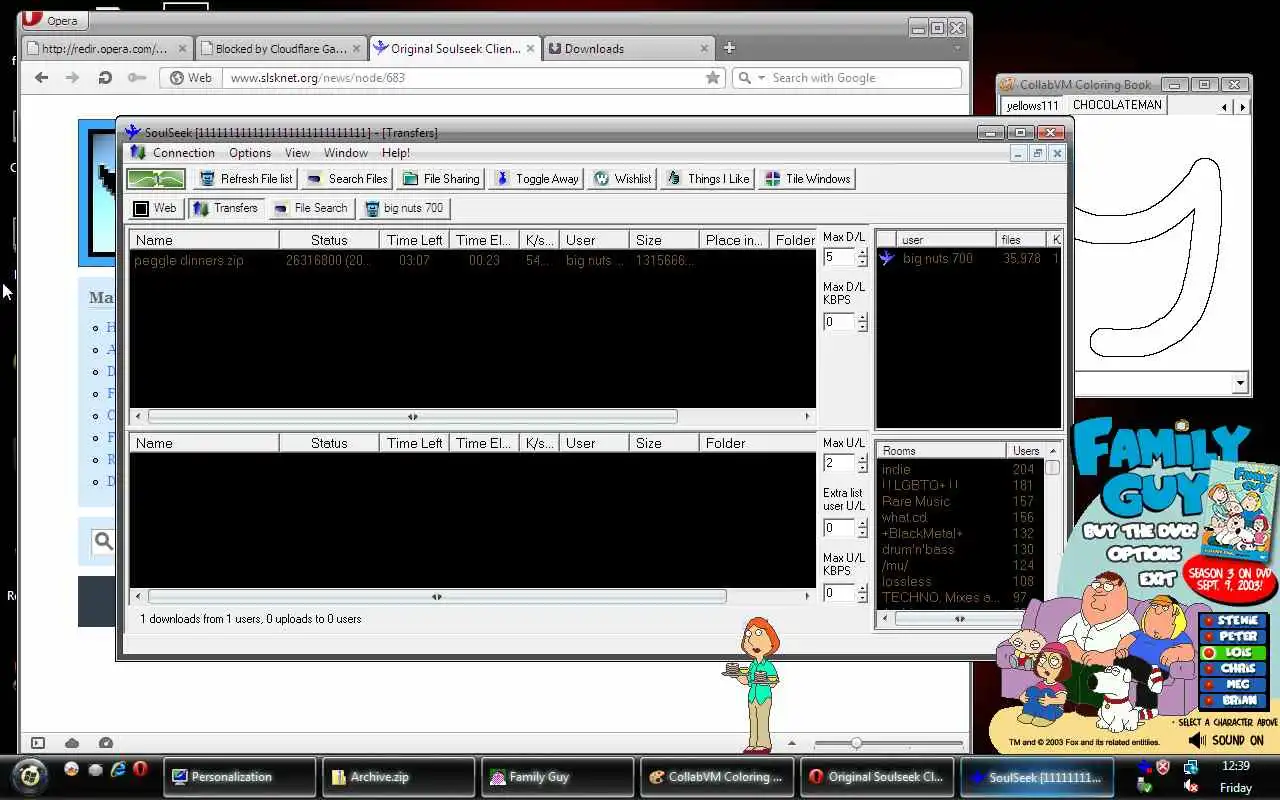
Task: Click the Max D/L KBPS input field
Action: tap(839, 322)
